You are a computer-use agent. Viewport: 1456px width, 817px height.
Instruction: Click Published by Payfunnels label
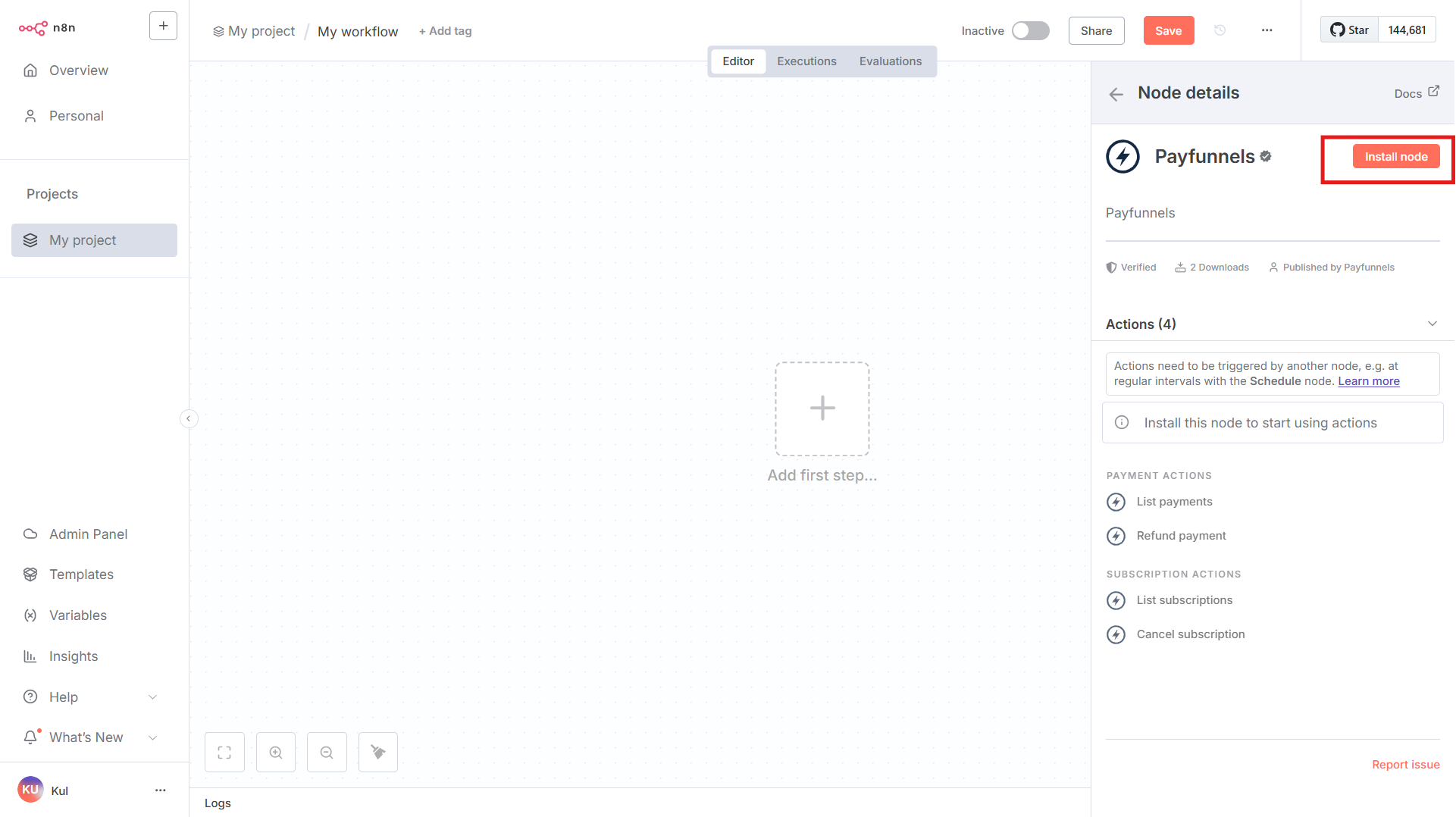coord(1332,268)
